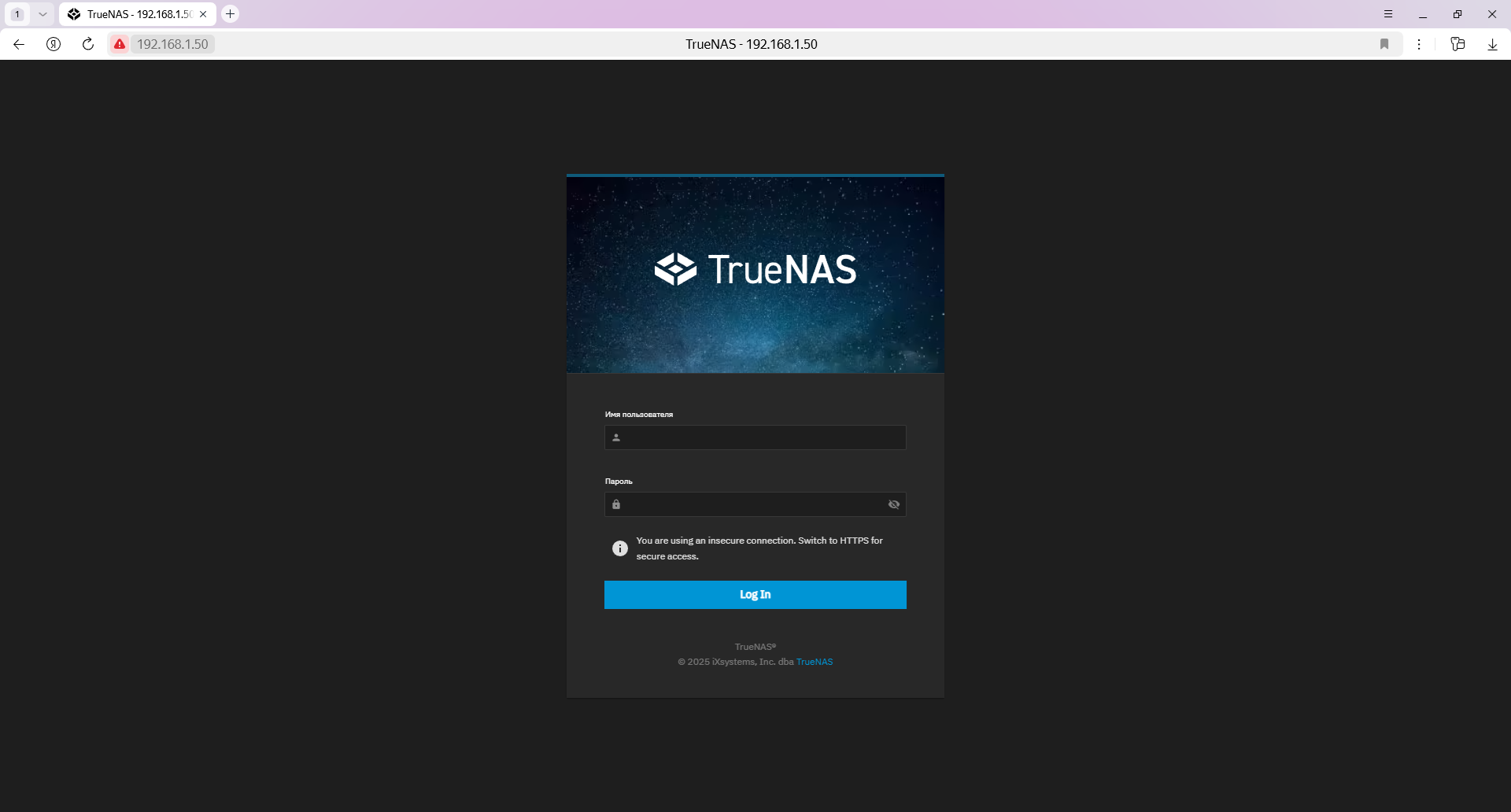Viewport: 1511px width, 812px height.
Task: Click the 'Имя пользователя' label
Action: tap(639, 415)
